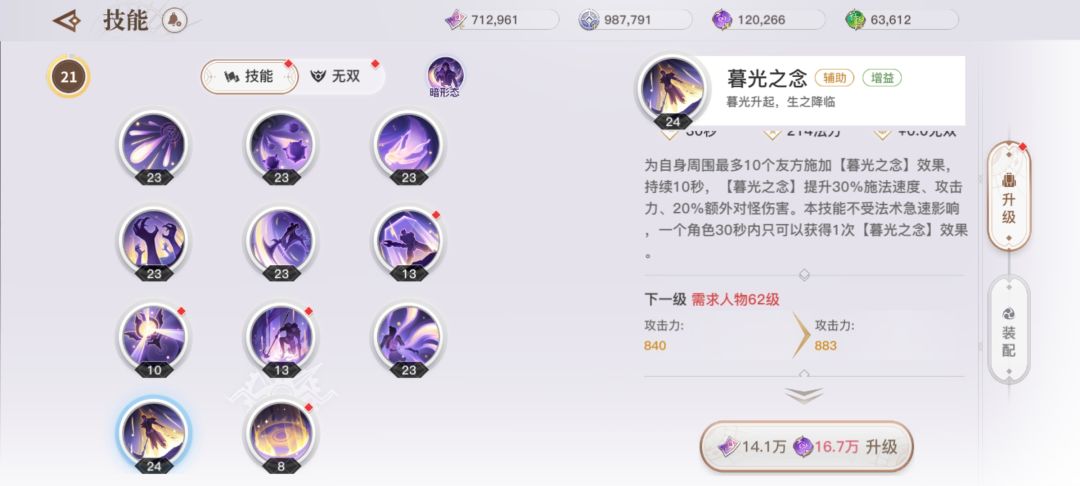The height and width of the screenshot is (486, 1080).
Task: Select the level 23 comet burst skill icon
Action: 154,147
